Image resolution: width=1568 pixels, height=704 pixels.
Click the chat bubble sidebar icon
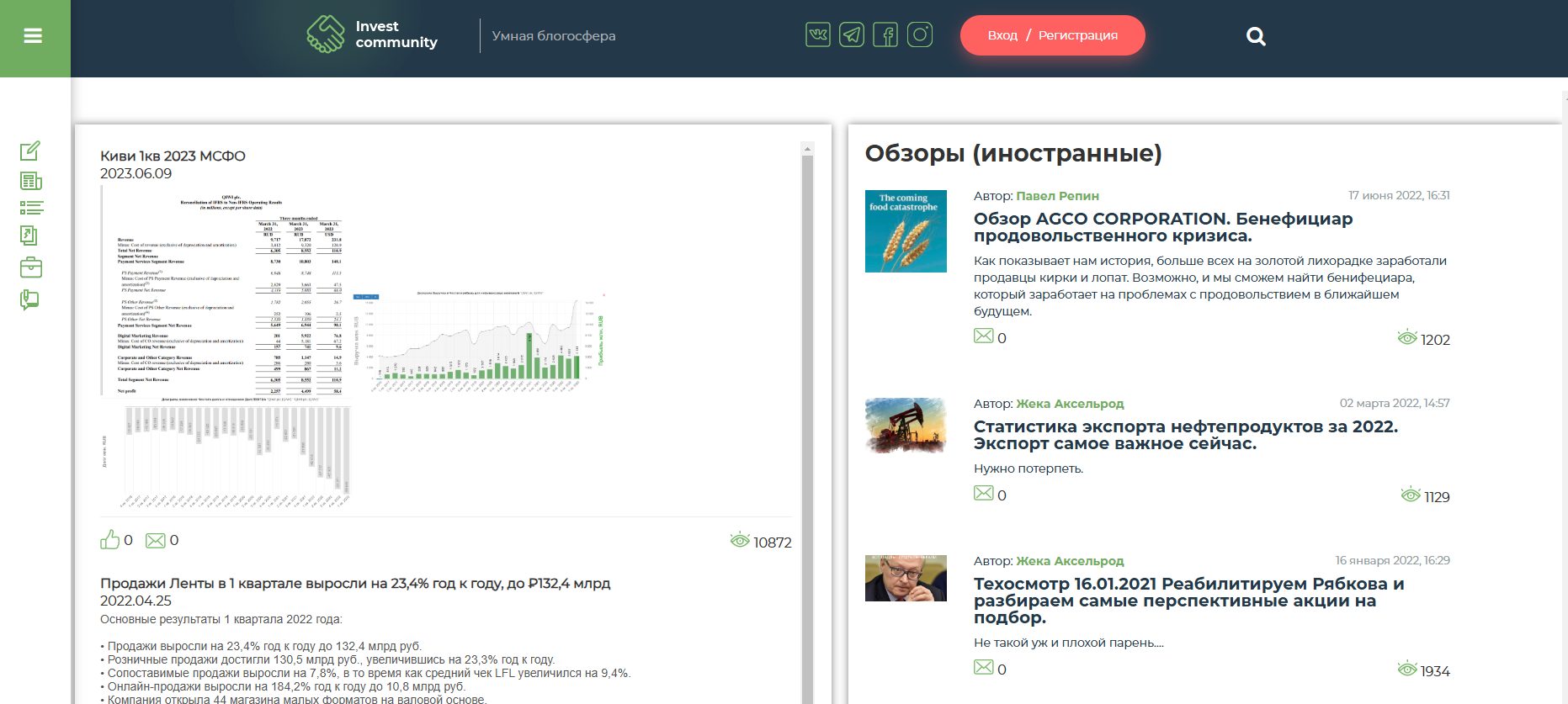29,299
